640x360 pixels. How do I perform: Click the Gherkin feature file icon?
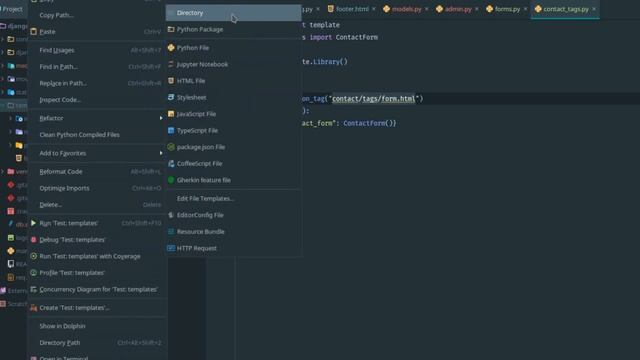(x=171, y=180)
